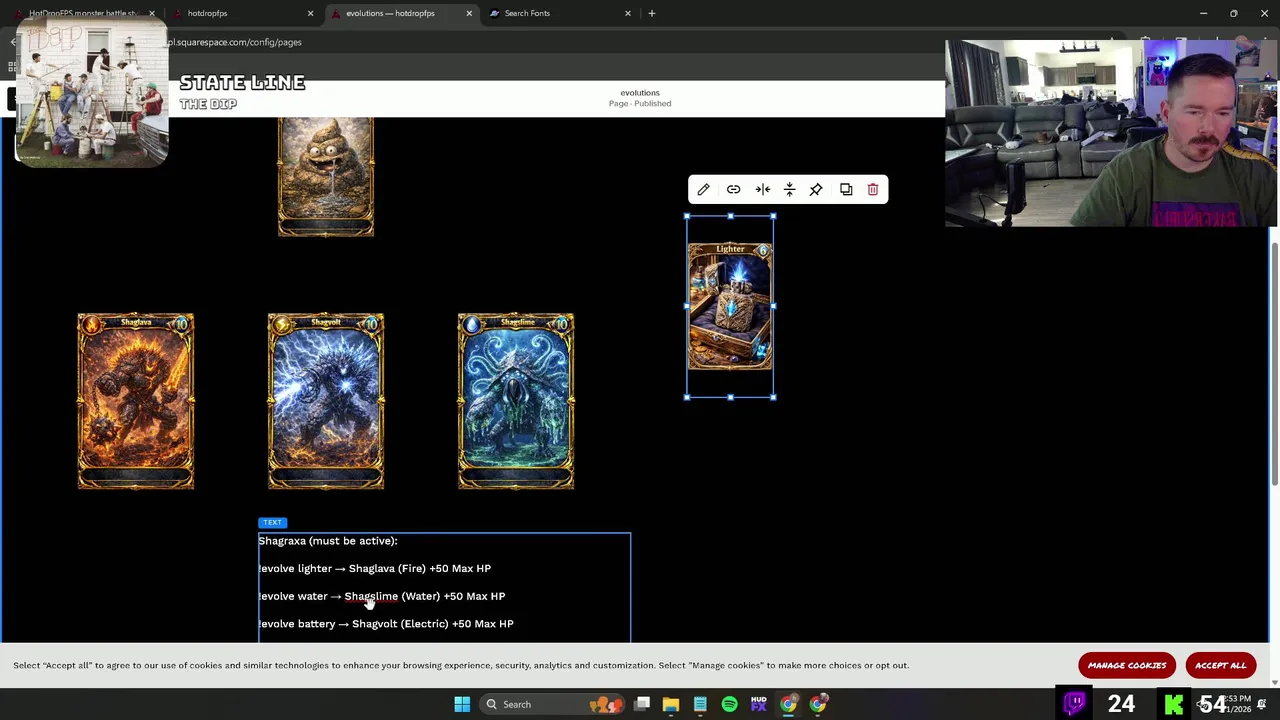This screenshot has height=720, width=1280.
Task: Open the HUD FX app on taskbar
Action: point(759,704)
